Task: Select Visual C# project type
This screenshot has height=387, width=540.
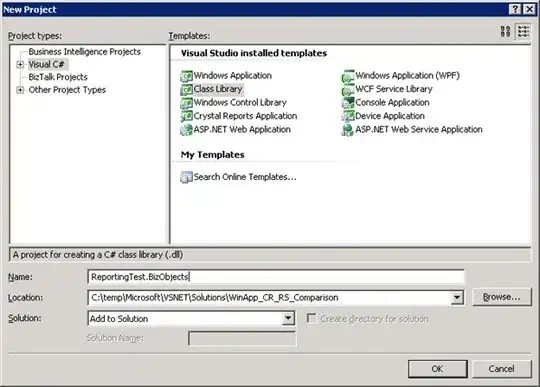Action: click(46, 64)
